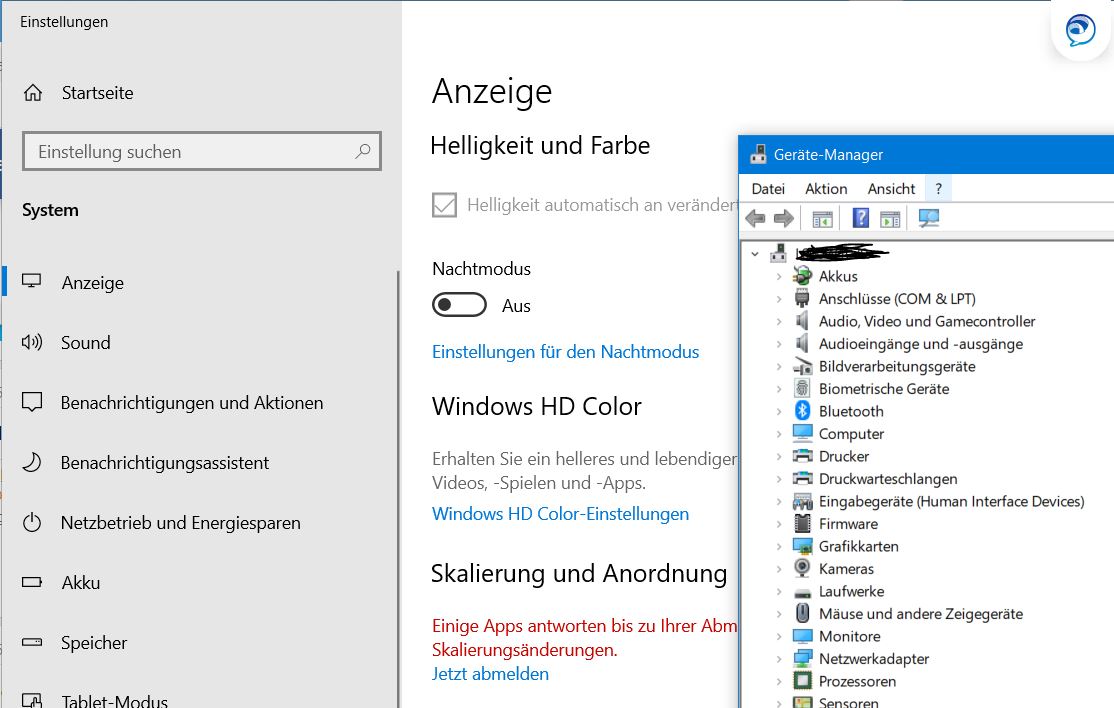Screen dimensions: 1114x708
Task: Click the Netzwerkadapter network icon
Action: click(x=802, y=658)
